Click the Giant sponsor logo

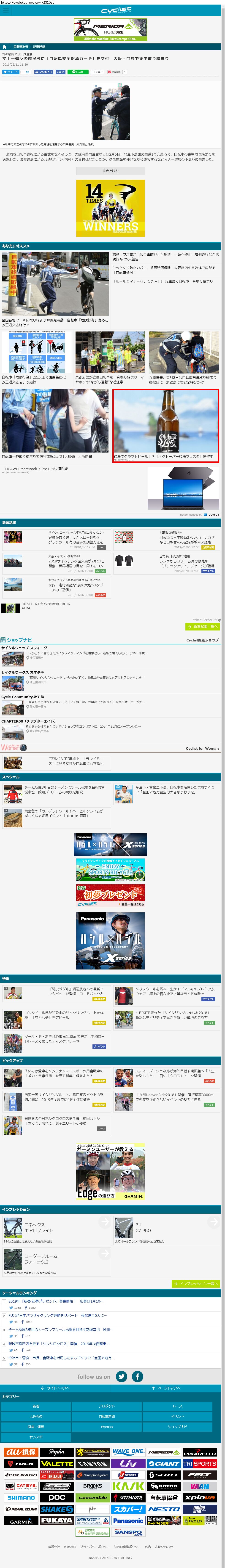164,1463
